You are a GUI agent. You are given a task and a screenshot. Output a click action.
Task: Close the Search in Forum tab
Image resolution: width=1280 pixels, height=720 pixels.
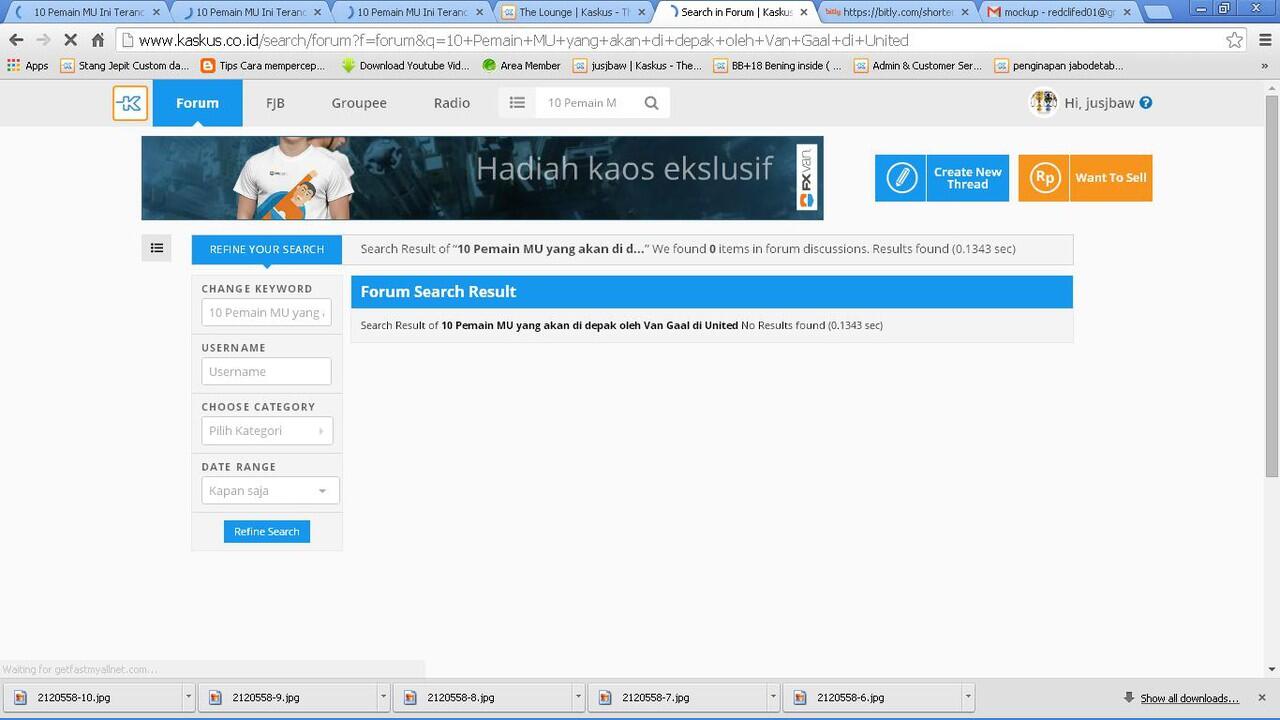click(x=803, y=12)
